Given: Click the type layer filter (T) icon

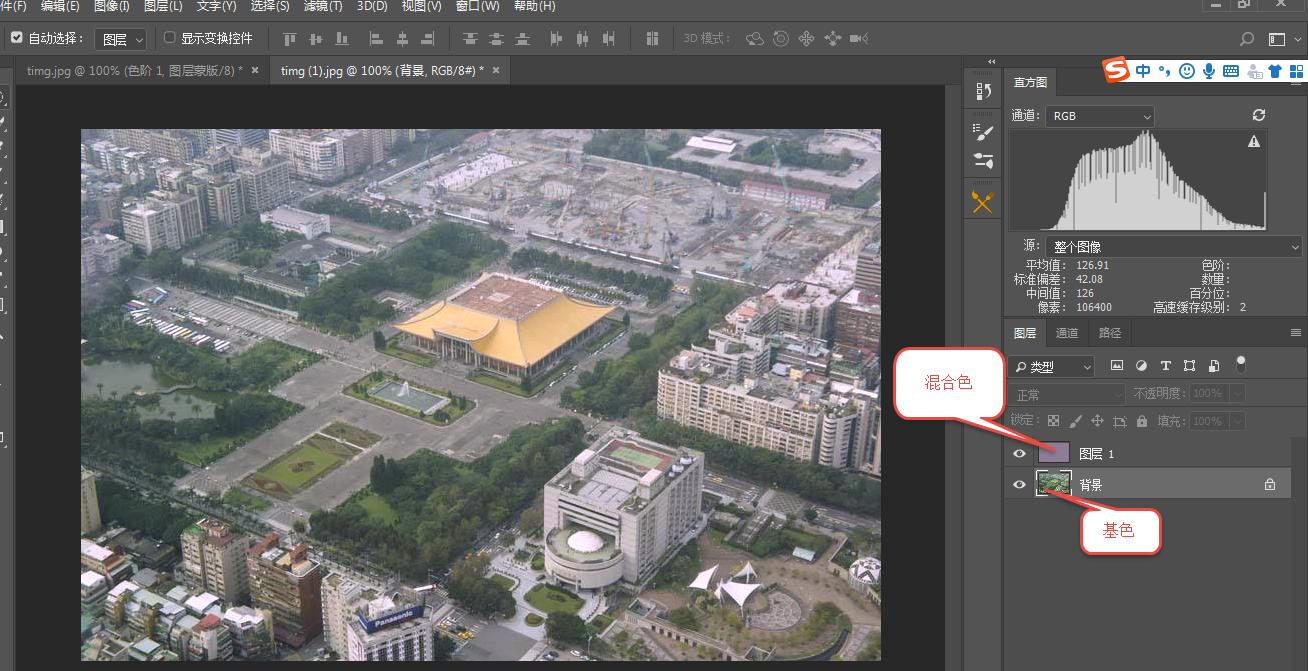Looking at the screenshot, I should tap(1166, 365).
